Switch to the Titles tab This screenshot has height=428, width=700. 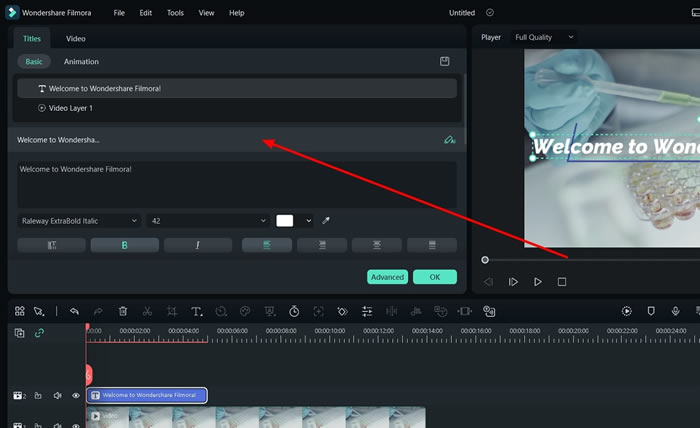(x=32, y=38)
